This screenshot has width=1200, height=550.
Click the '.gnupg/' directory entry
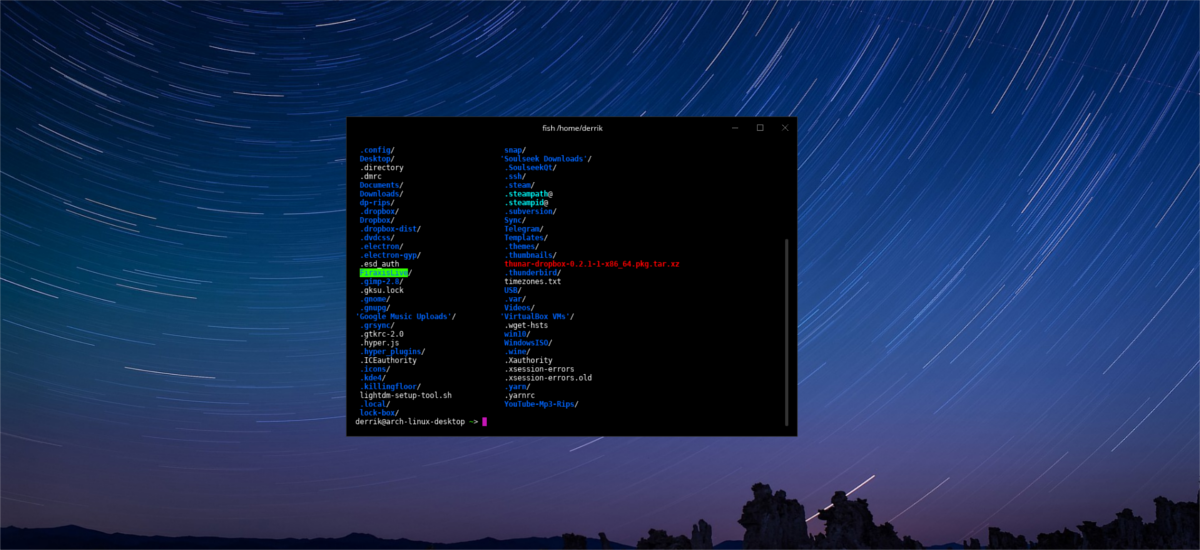coord(375,308)
